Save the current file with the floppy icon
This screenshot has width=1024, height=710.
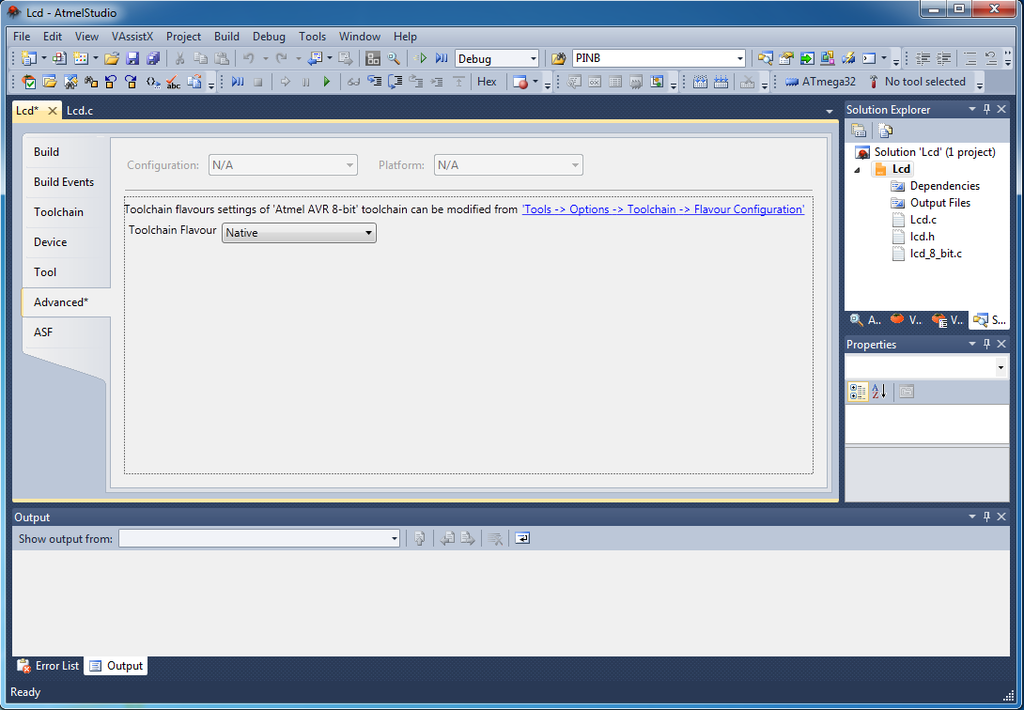133,58
